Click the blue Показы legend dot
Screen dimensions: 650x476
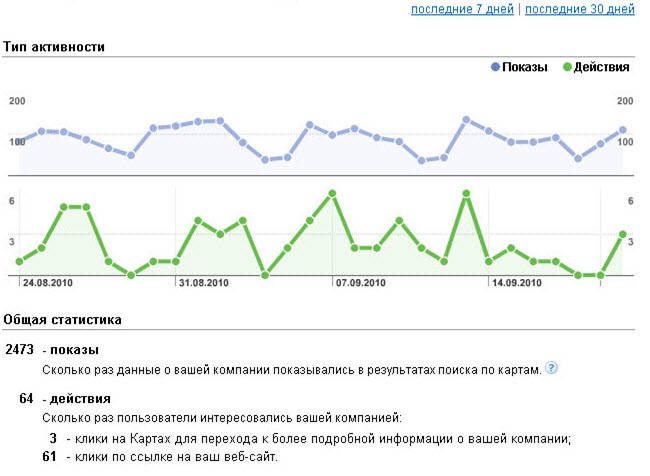(495, 67)
